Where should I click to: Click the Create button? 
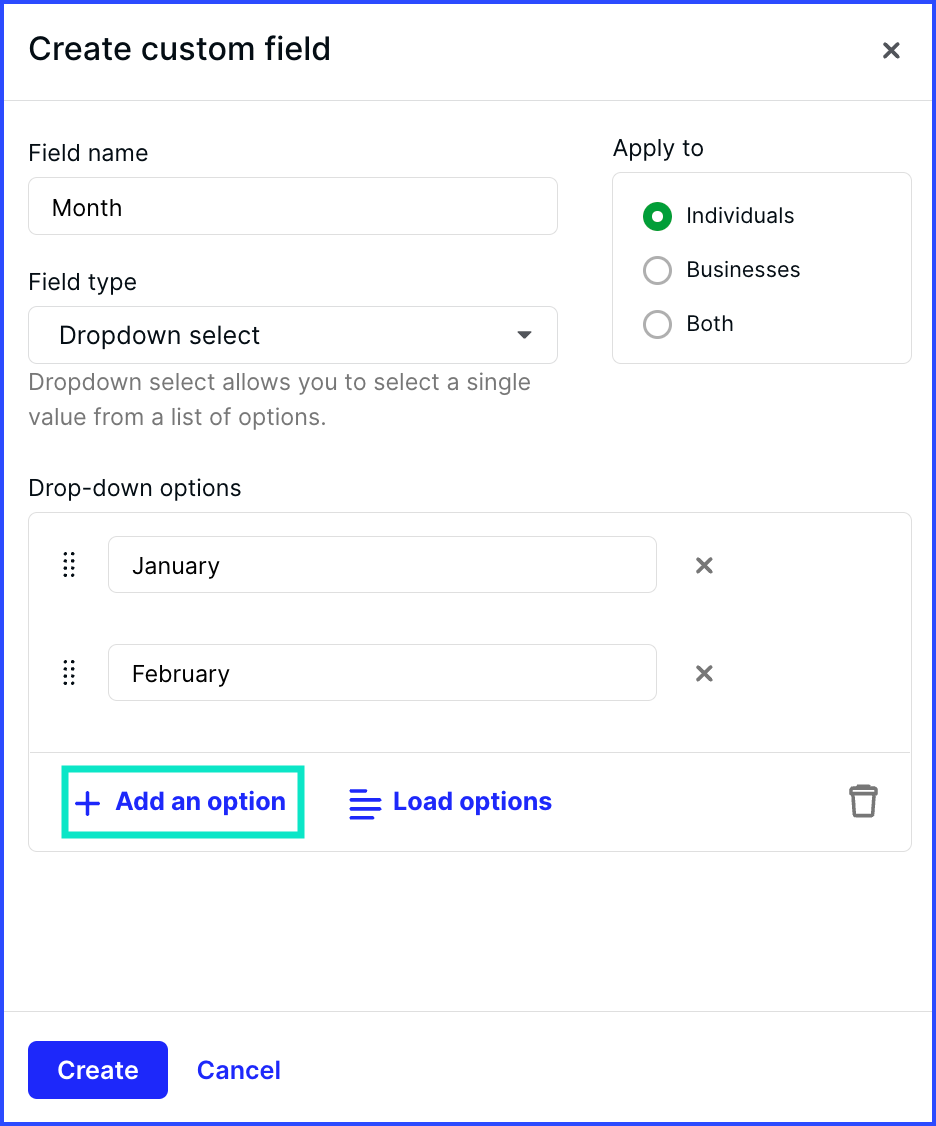point(98,1070)
